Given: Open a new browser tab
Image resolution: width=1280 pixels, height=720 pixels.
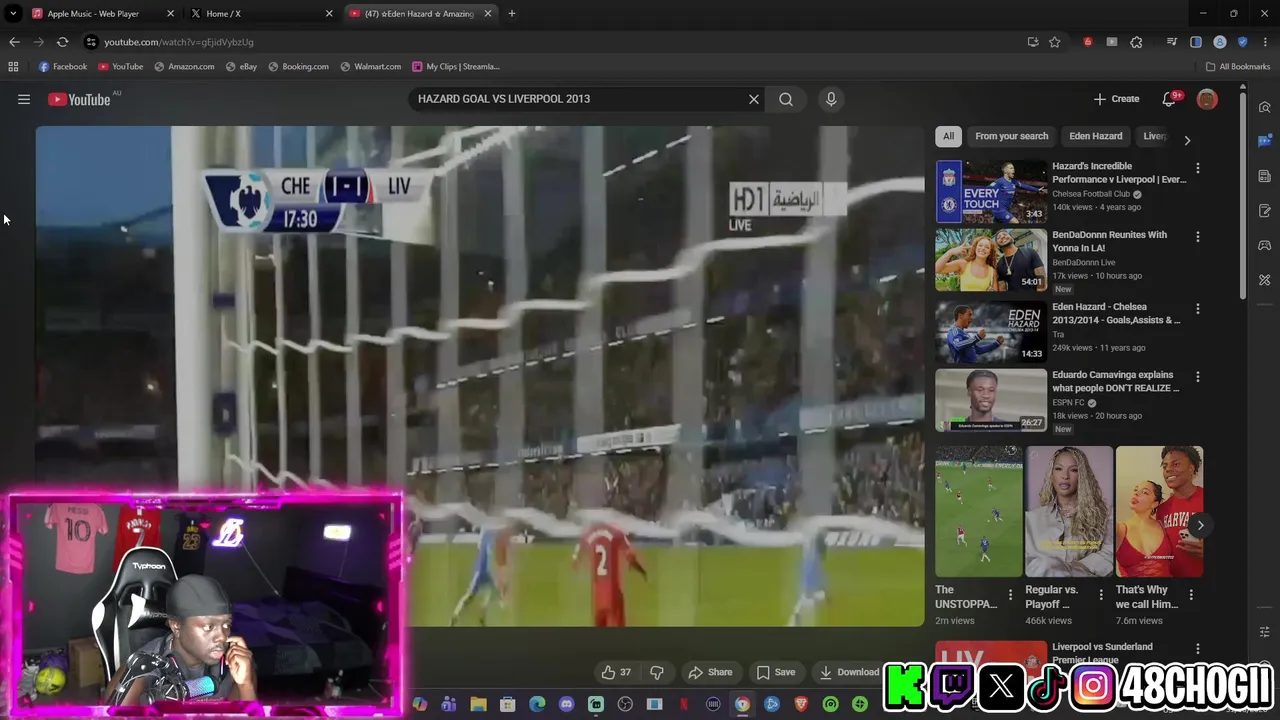Looking at the screenshot, I should 512,14.
